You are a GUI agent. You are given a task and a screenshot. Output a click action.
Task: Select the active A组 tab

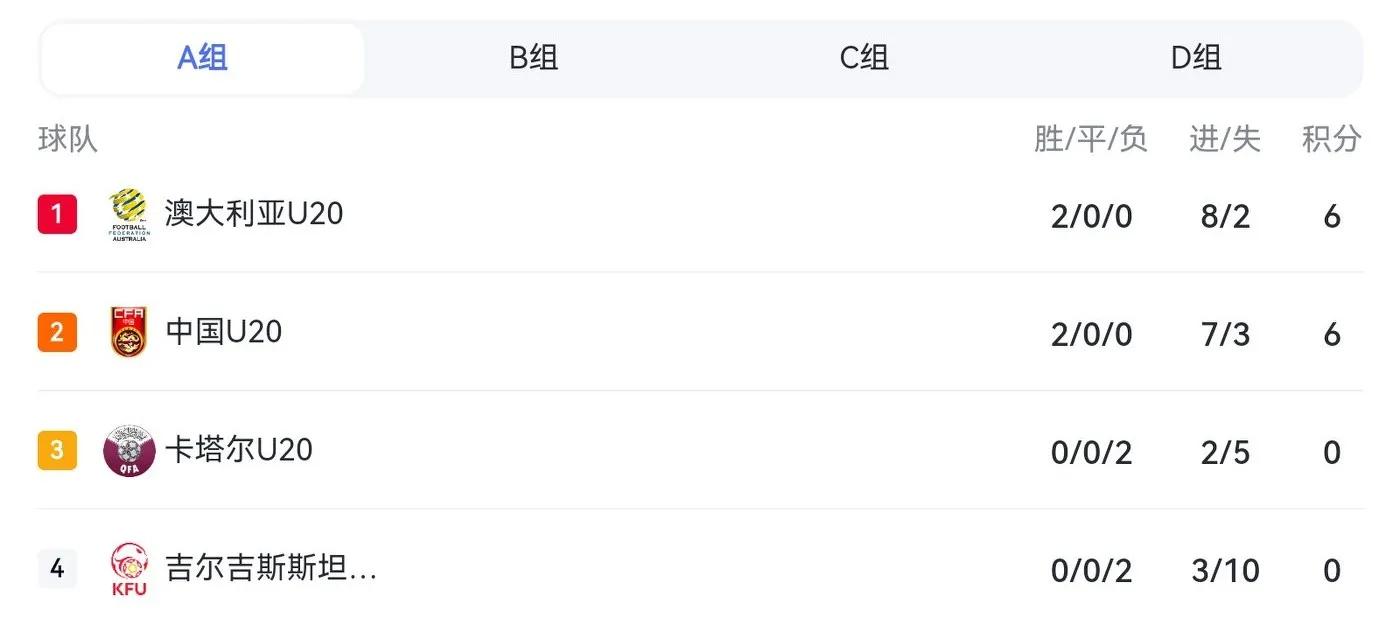(203, 58)
